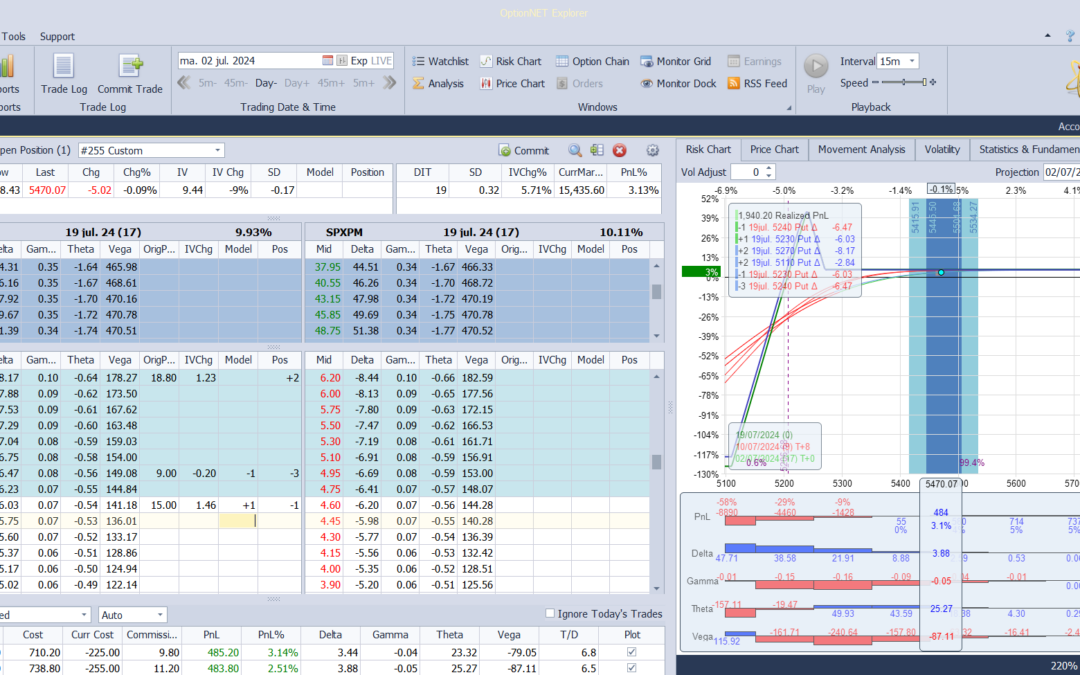This screenshot has height=675, width=1080.
Task: Step forward with the double right chevron
Action: [x=390, y=83]
